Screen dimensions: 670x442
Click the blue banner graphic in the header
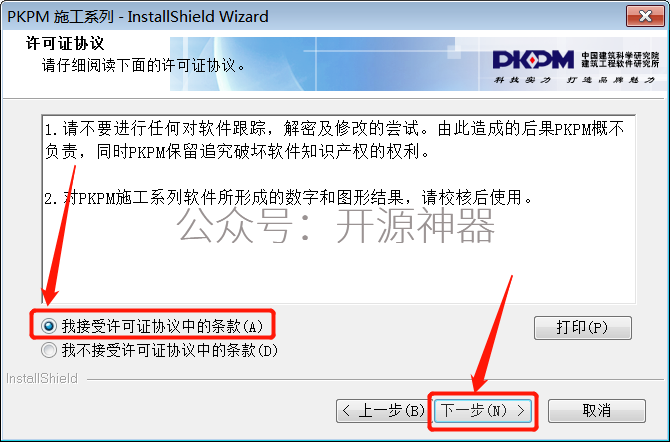click(x=325, y=64)
